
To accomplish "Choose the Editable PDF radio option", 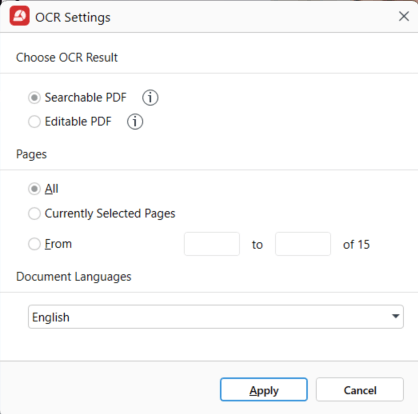I will [34, 122].
